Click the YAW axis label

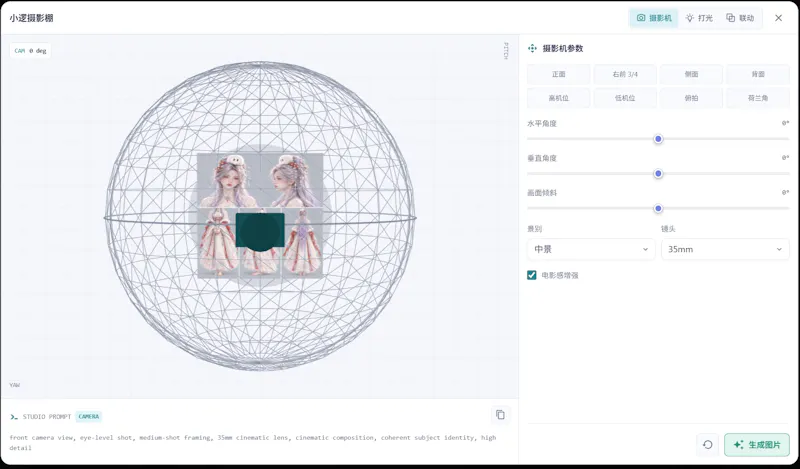(14, 385)
